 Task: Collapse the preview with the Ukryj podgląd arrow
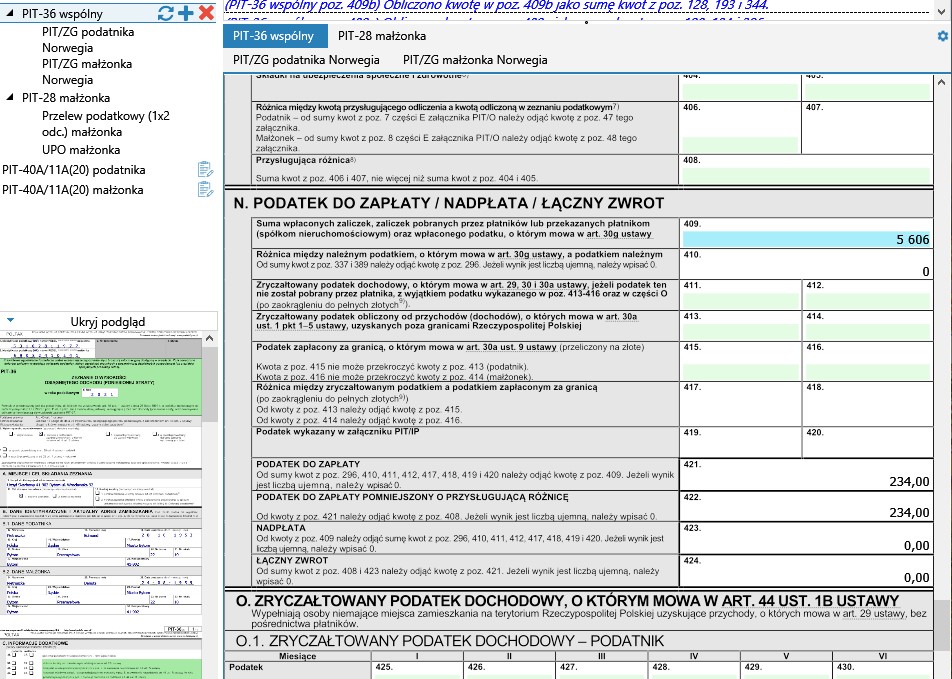(x=10, y=321)
